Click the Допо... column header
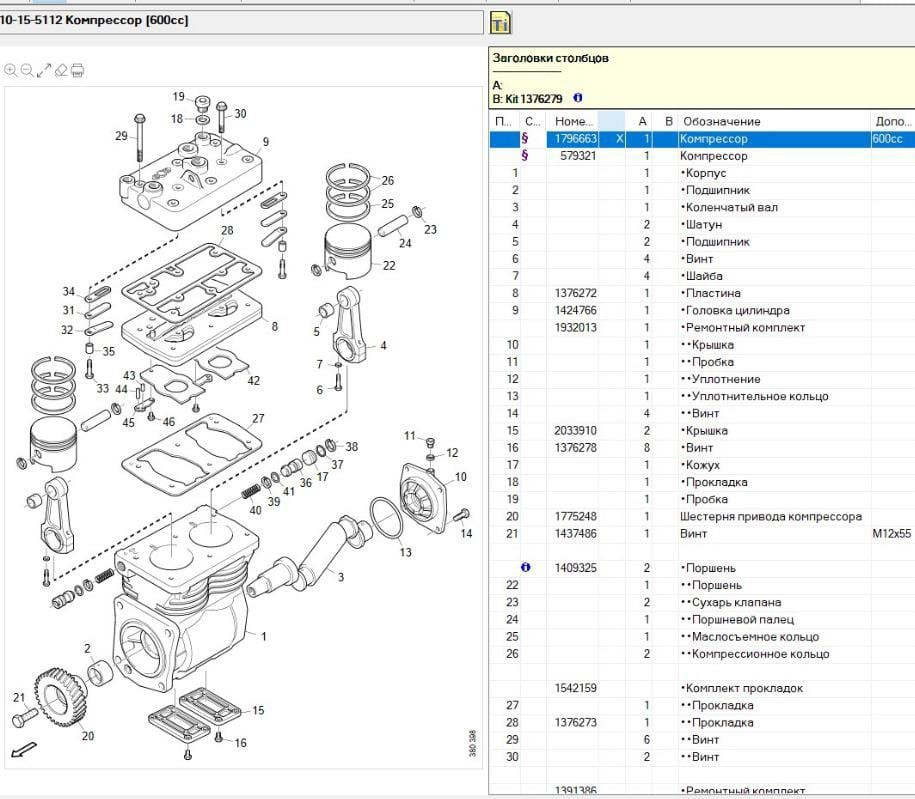 pos(892,121)
